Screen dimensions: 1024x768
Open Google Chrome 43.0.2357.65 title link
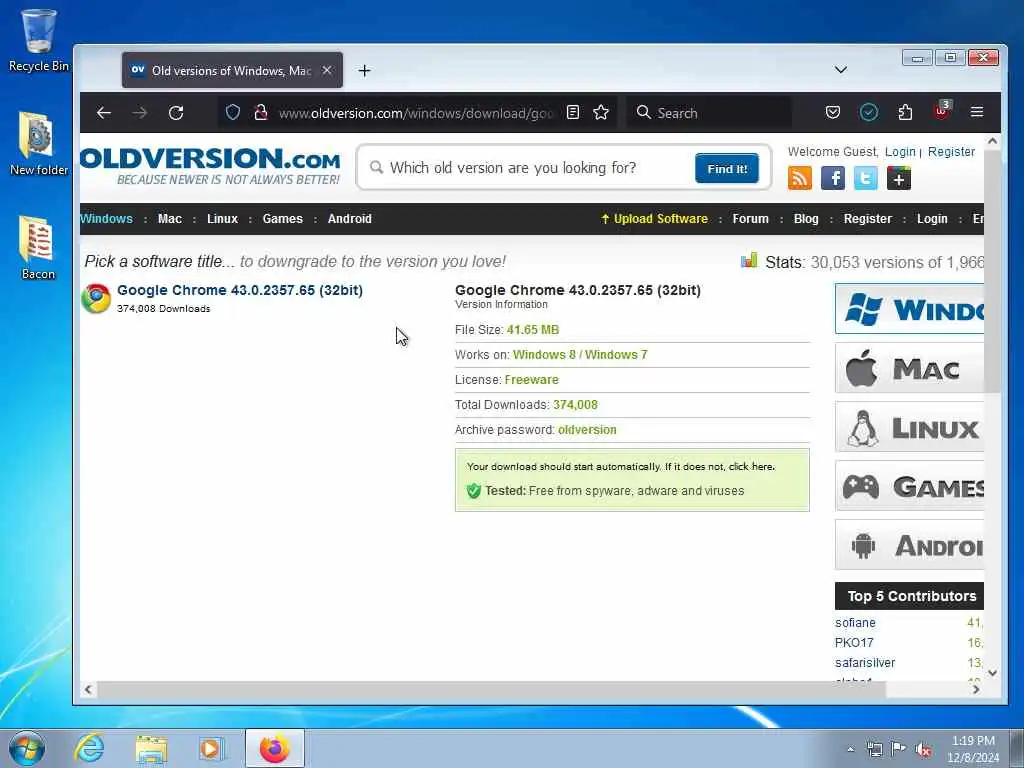[x=240, y=290]
